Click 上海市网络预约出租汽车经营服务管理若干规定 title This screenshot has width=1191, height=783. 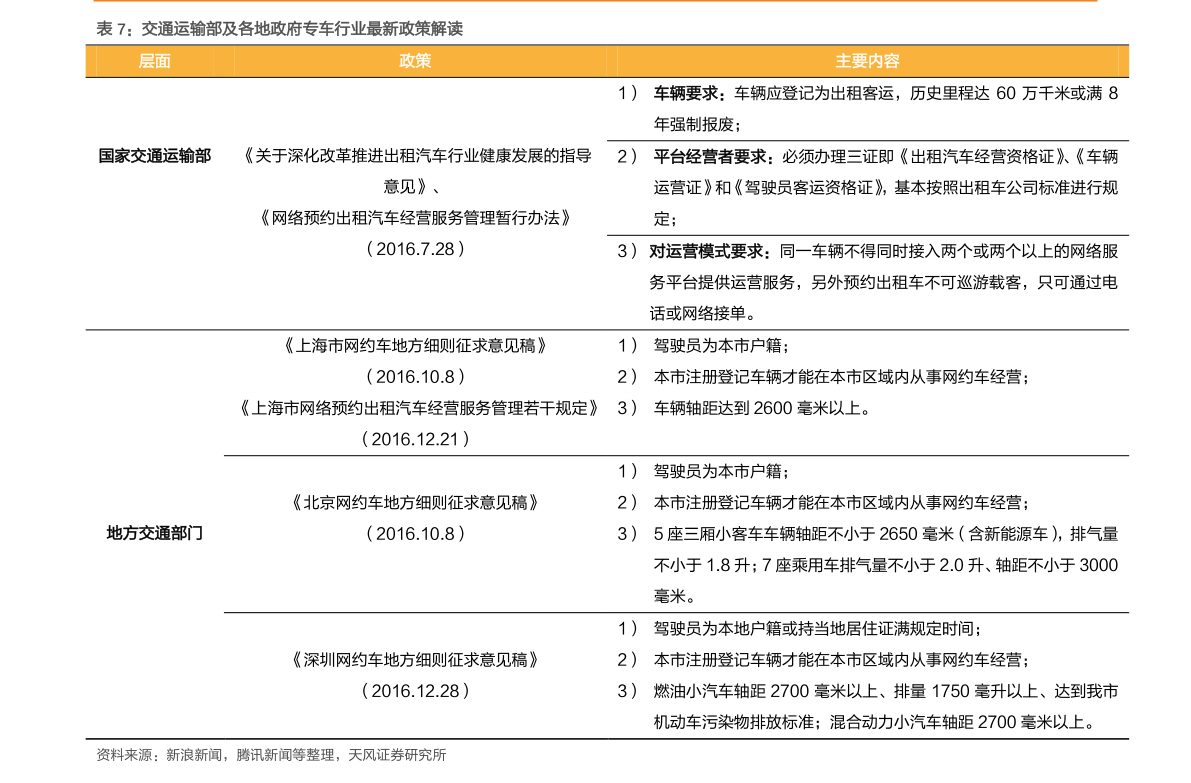pos(420,408)
